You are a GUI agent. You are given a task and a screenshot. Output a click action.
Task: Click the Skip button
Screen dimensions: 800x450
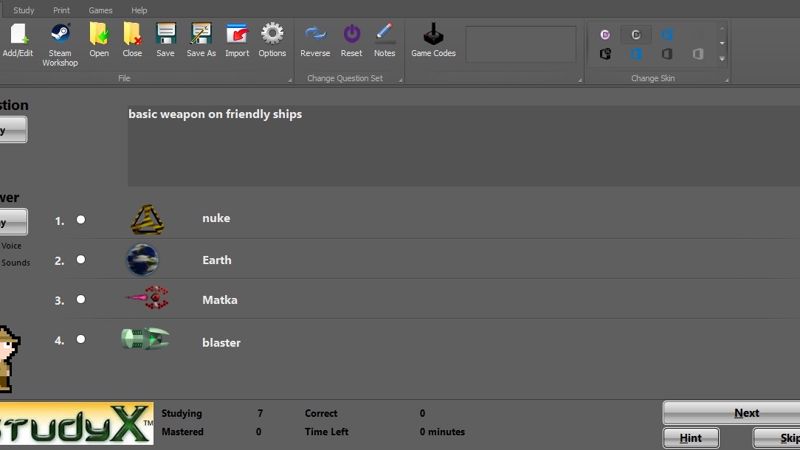(777, 438)
